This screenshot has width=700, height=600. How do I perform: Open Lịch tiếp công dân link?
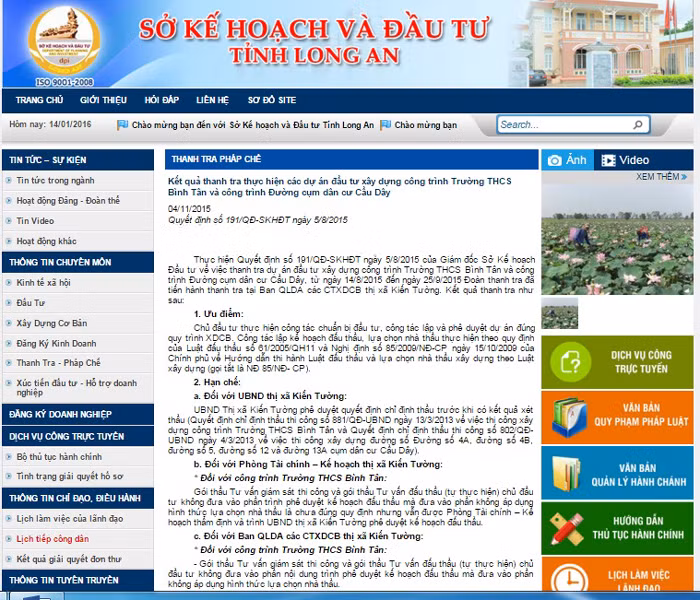[53, 539]
